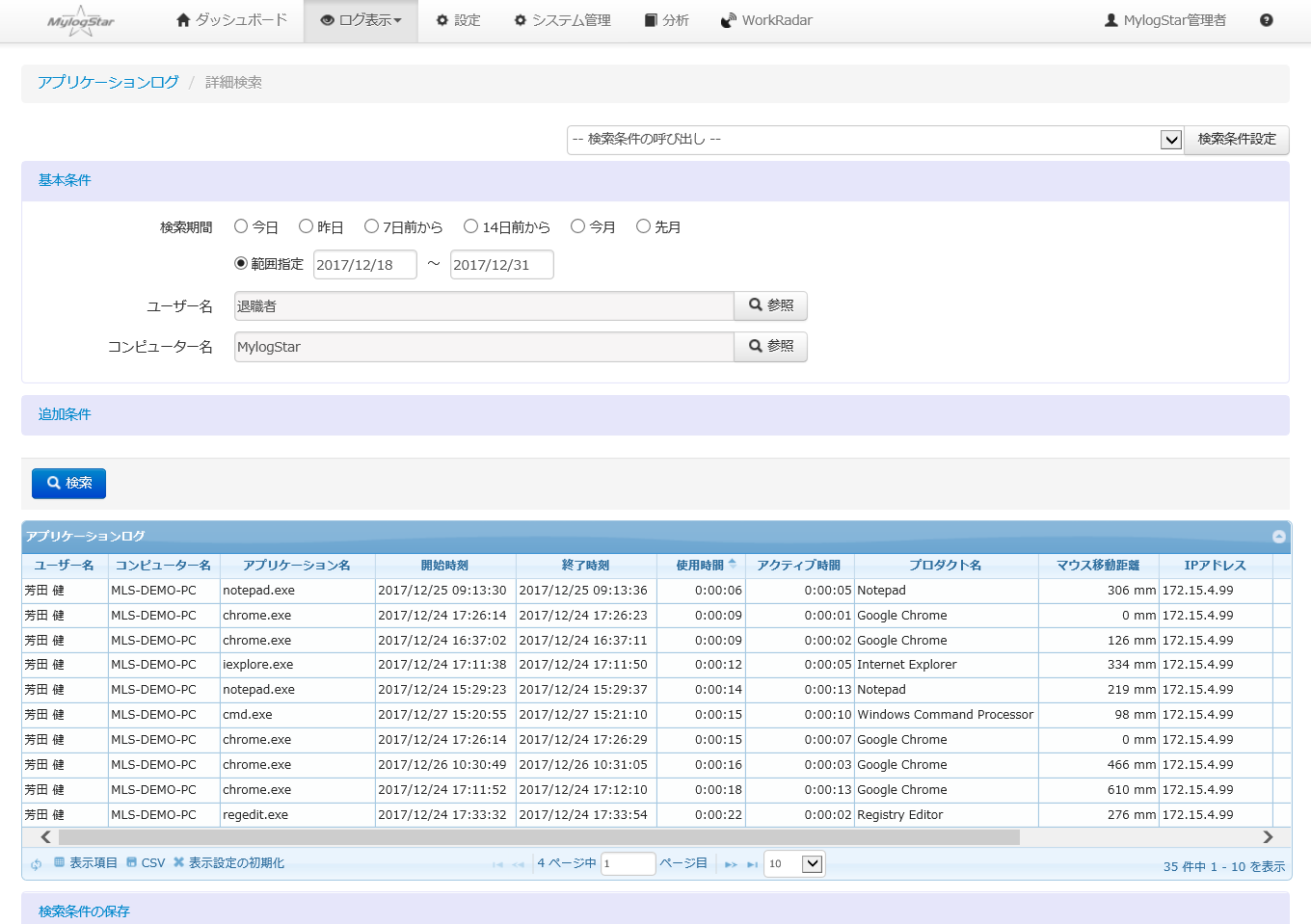Select the 7日前から radio option

coord(371,226)
